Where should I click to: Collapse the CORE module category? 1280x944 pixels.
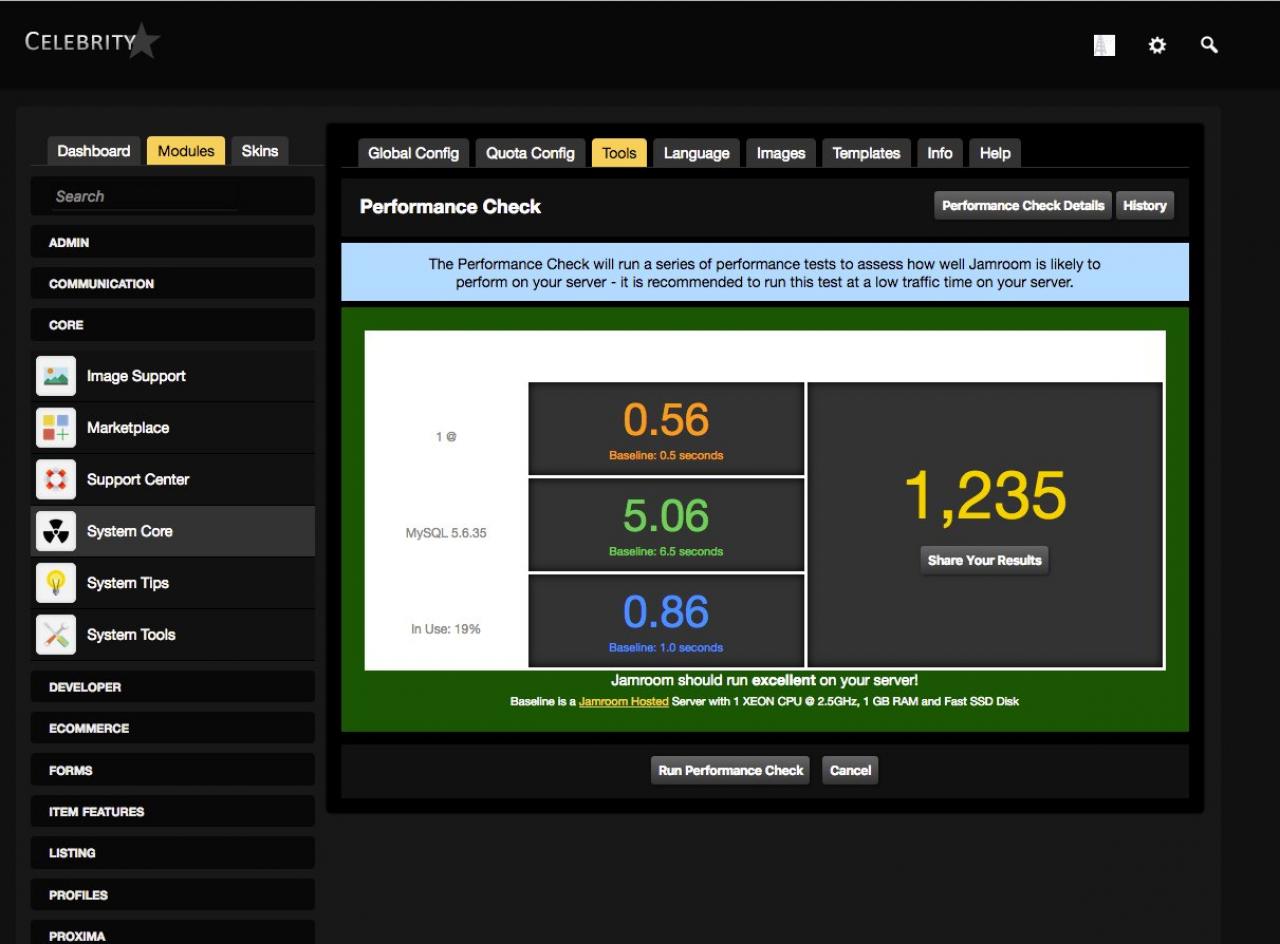[173, 325]
